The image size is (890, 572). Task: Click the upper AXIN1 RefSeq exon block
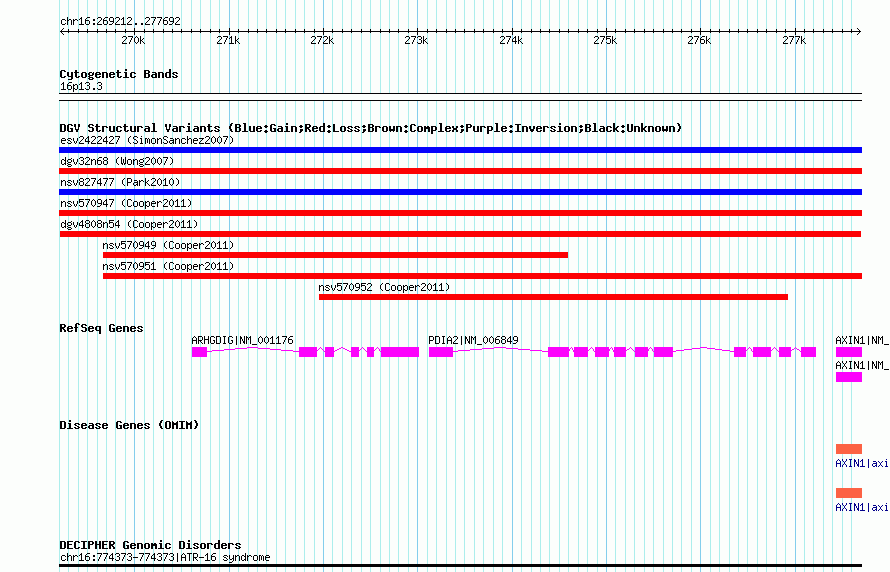coord(849,352)
